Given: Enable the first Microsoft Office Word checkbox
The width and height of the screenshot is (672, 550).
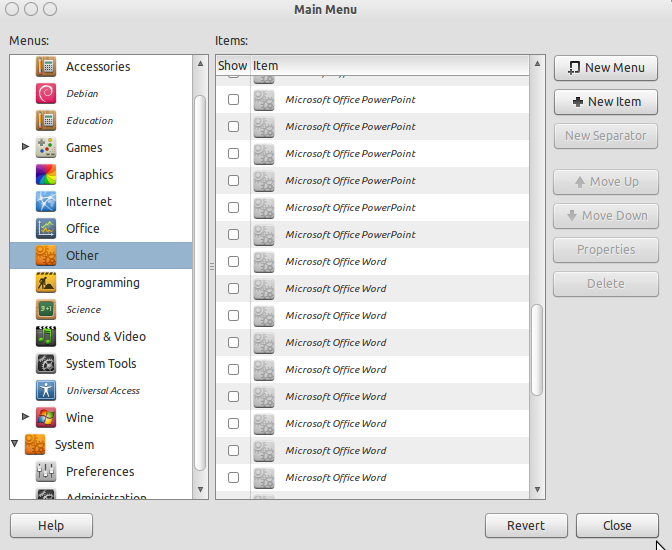Looking at the screenshot, I should 234,261.
